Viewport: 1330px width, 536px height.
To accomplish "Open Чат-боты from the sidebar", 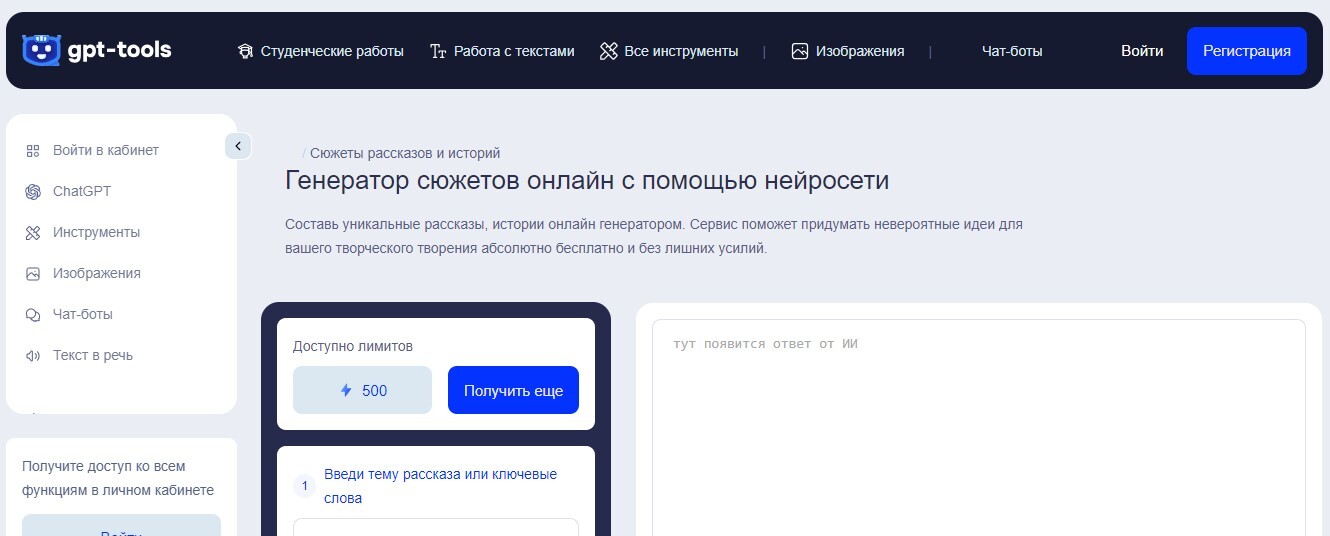I will [83, 314].
